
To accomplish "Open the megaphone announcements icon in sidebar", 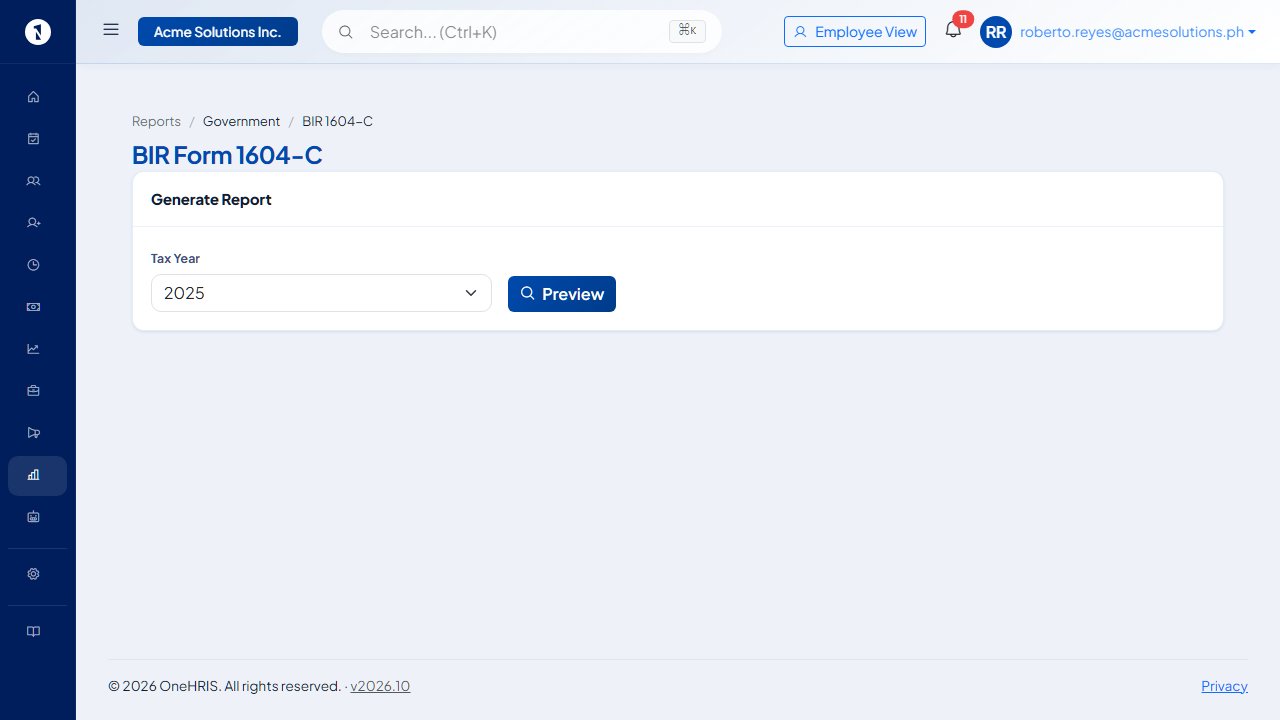I will (33, 433).
